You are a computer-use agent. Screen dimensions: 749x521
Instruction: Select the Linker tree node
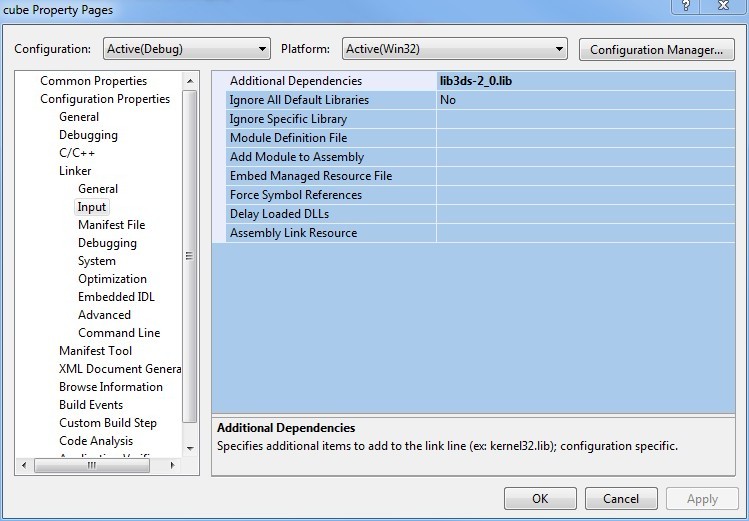[75, 171]
